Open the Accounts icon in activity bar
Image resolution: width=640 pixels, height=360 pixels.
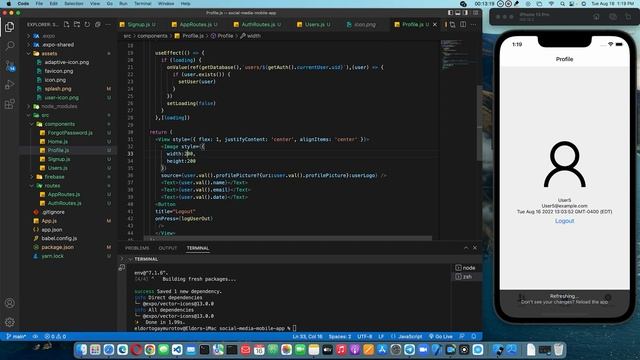click(9, 303)
